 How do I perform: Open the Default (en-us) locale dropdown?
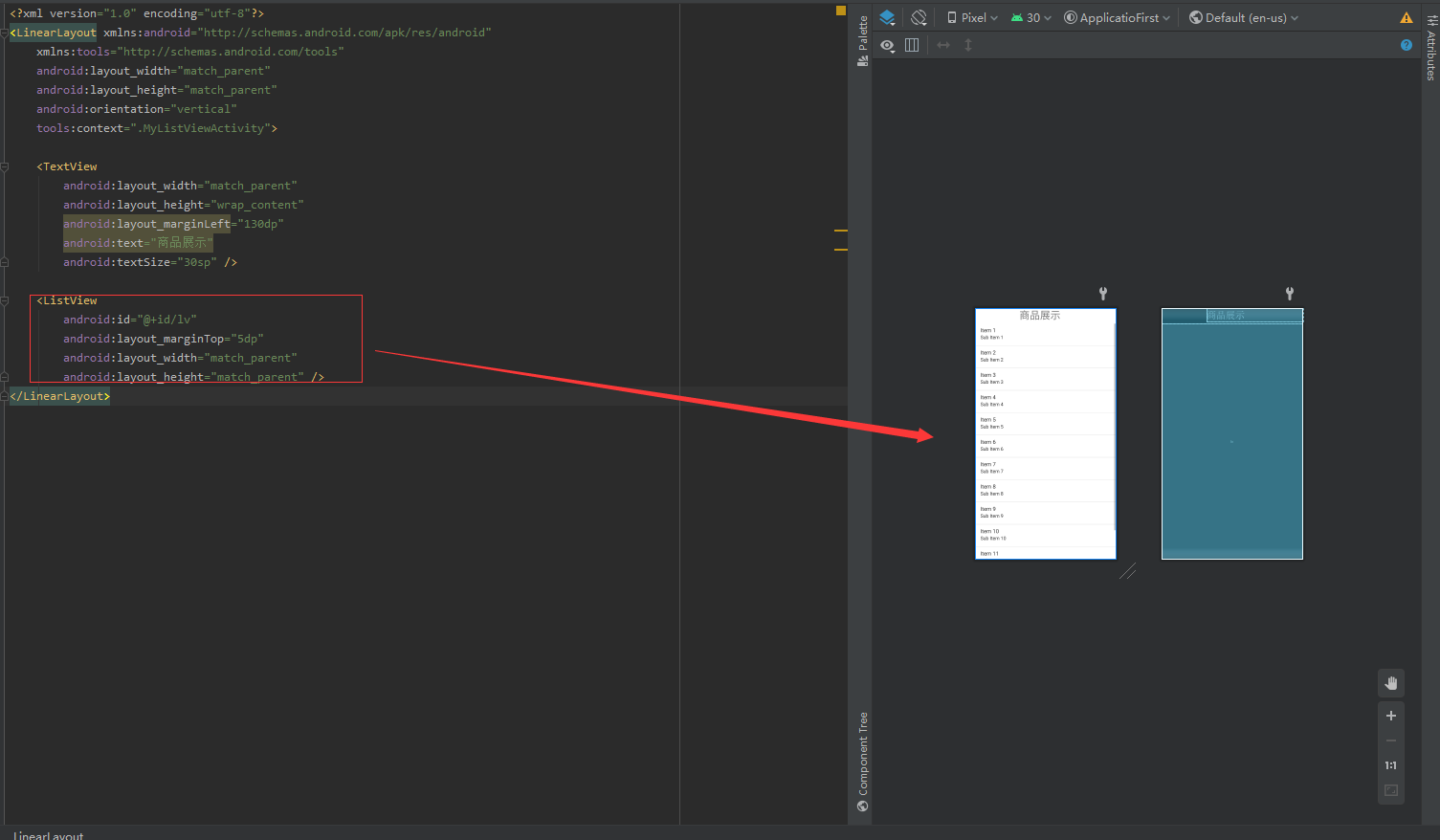pyautogui.click(x=1244, y=17)
